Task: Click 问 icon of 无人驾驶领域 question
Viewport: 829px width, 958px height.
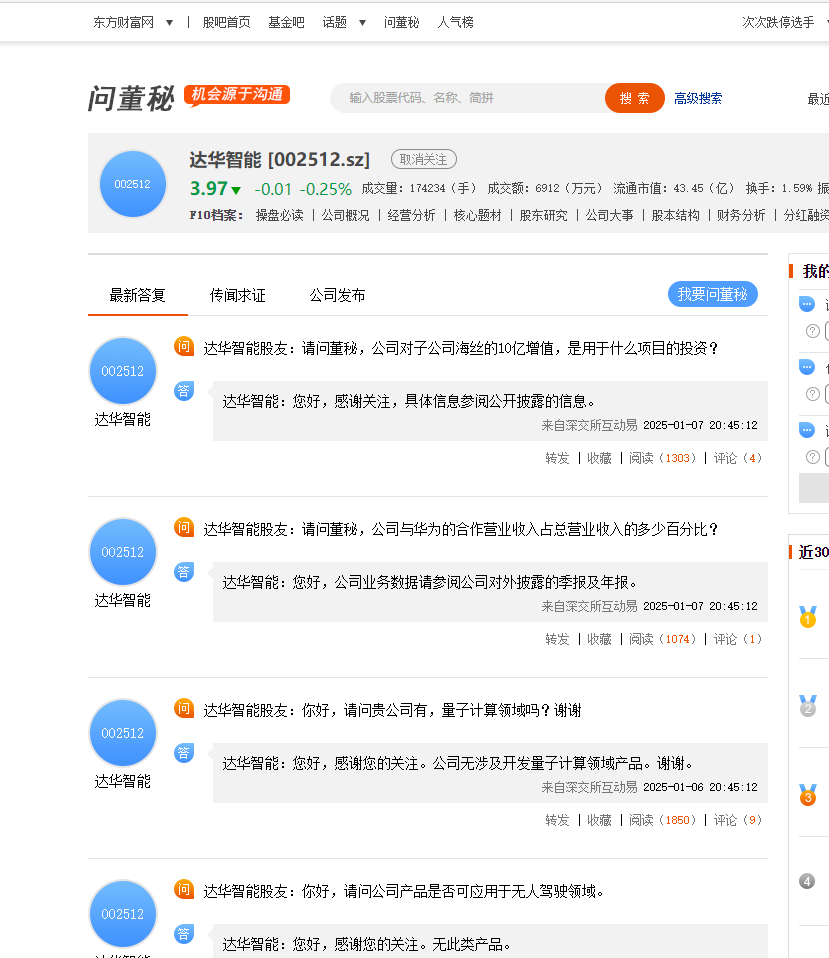Action: tap(184, 889)
